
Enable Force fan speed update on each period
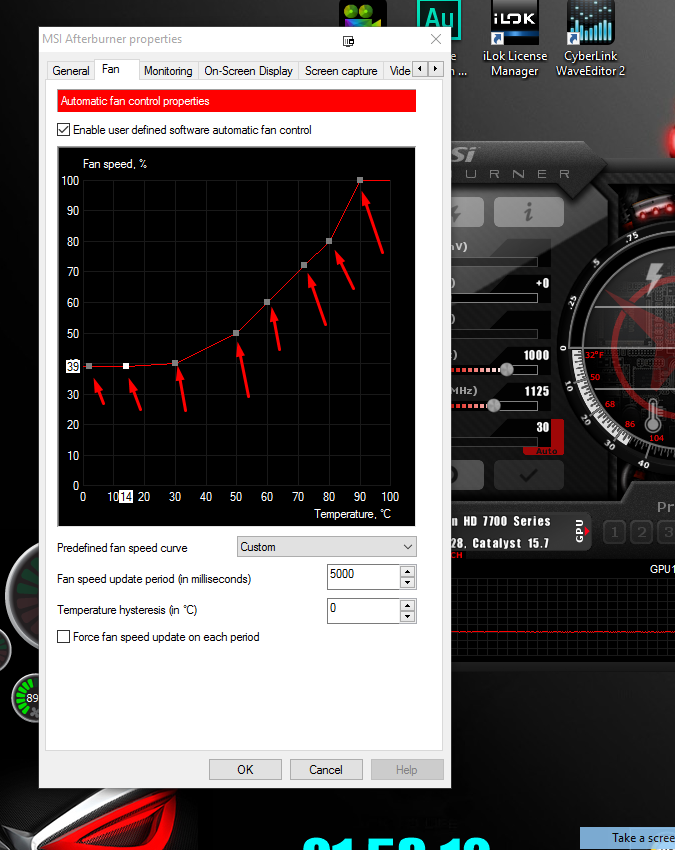pos(63,636)
